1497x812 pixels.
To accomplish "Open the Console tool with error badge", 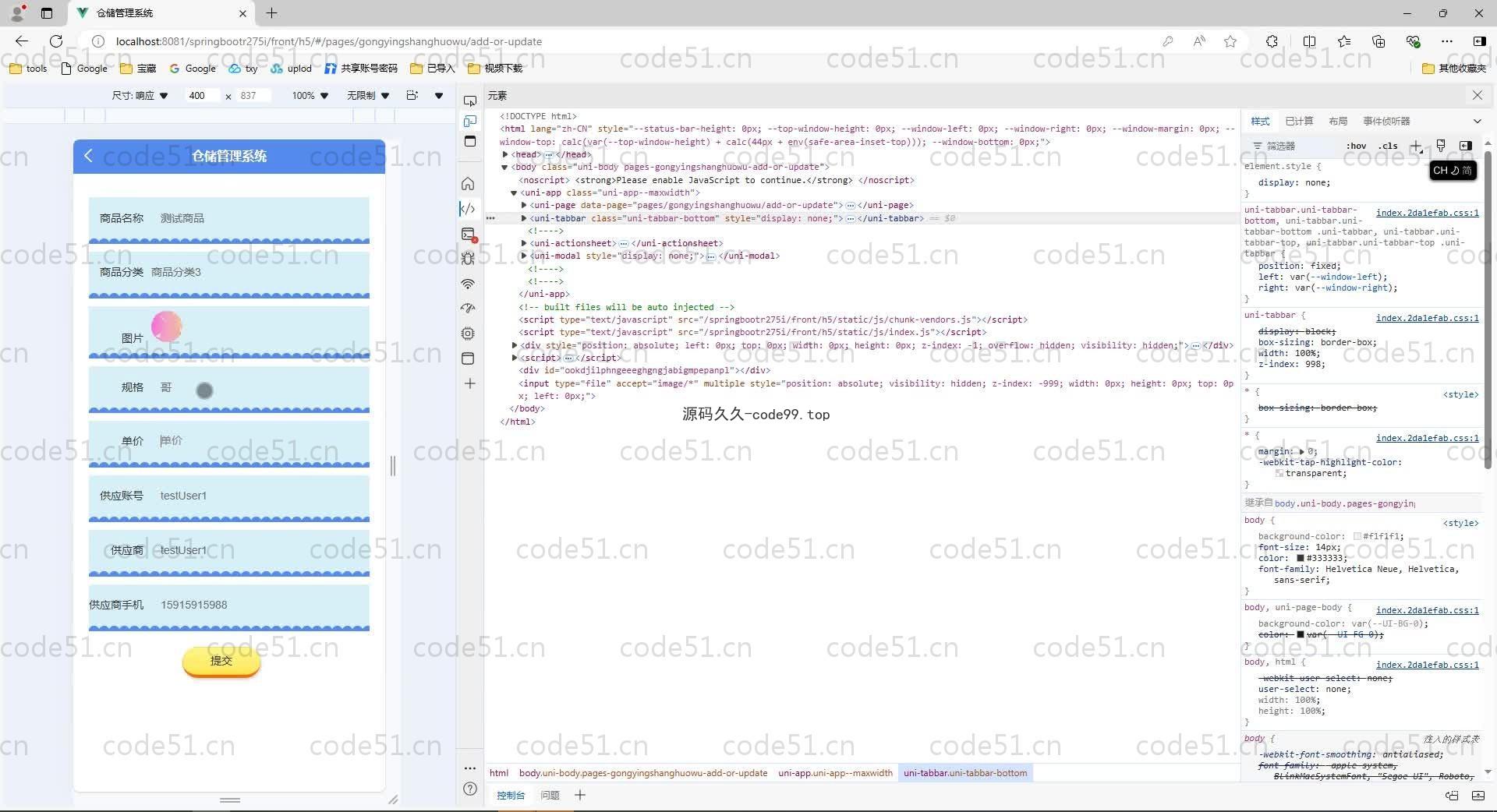I will 468,234.
